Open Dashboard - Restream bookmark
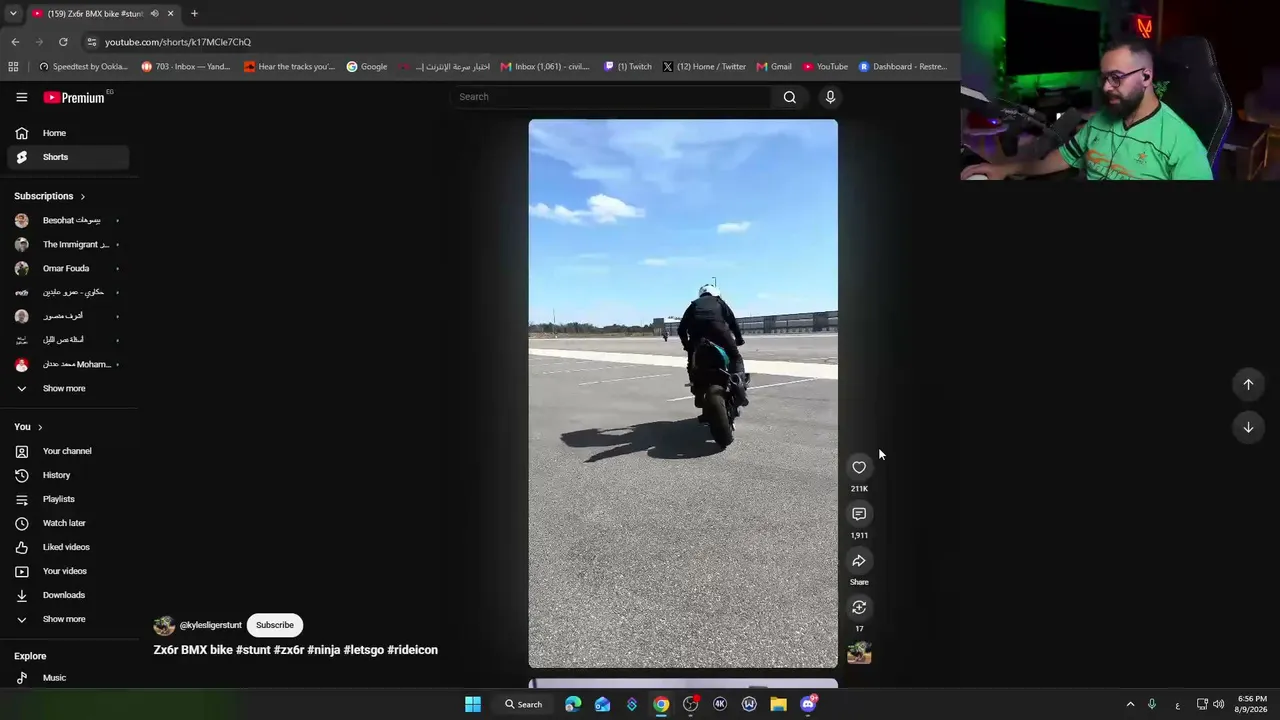This screenshot has width=1280, height=720. pos(903,67)
